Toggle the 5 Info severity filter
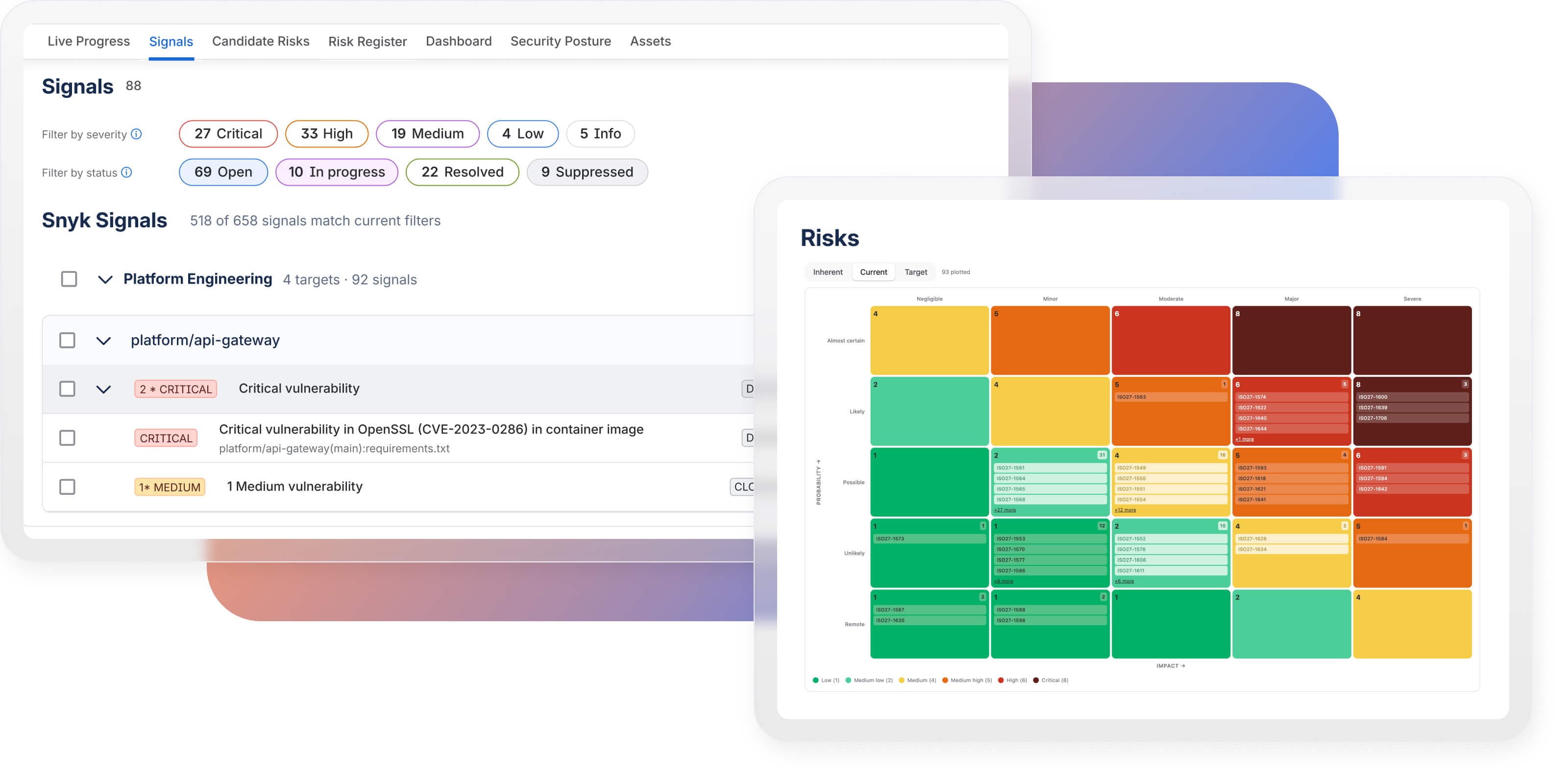The height and width of the screenshot is (778, 1568). pyautogui.click(x=600, y=133)
